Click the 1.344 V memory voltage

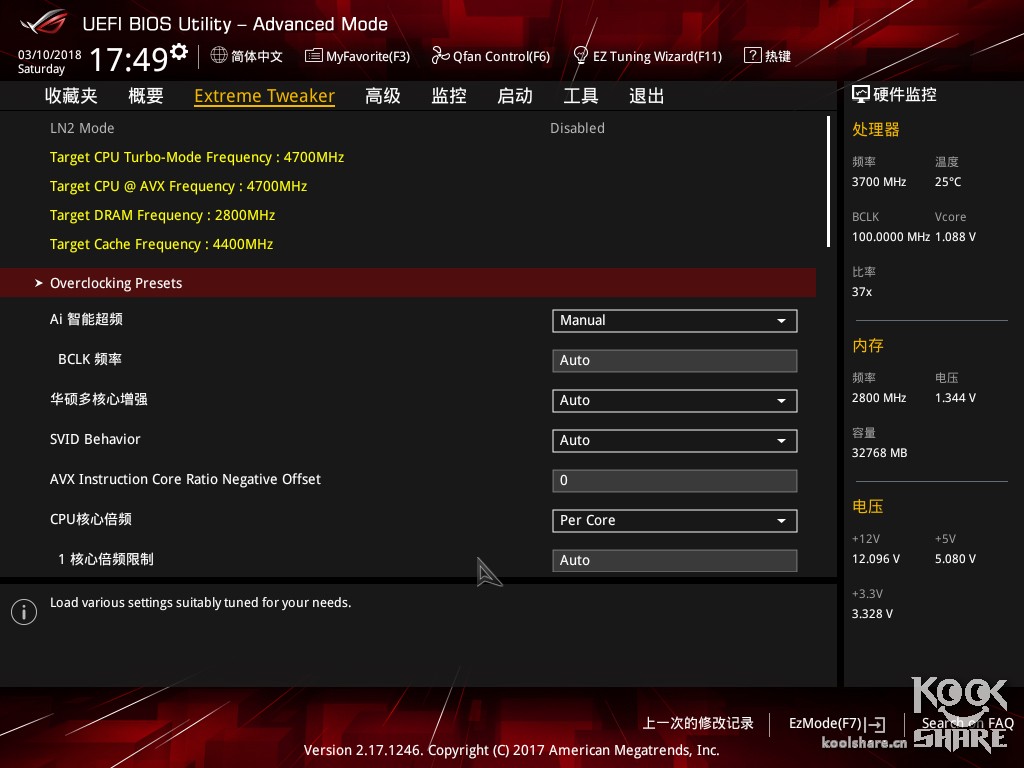tap(955, 398)
